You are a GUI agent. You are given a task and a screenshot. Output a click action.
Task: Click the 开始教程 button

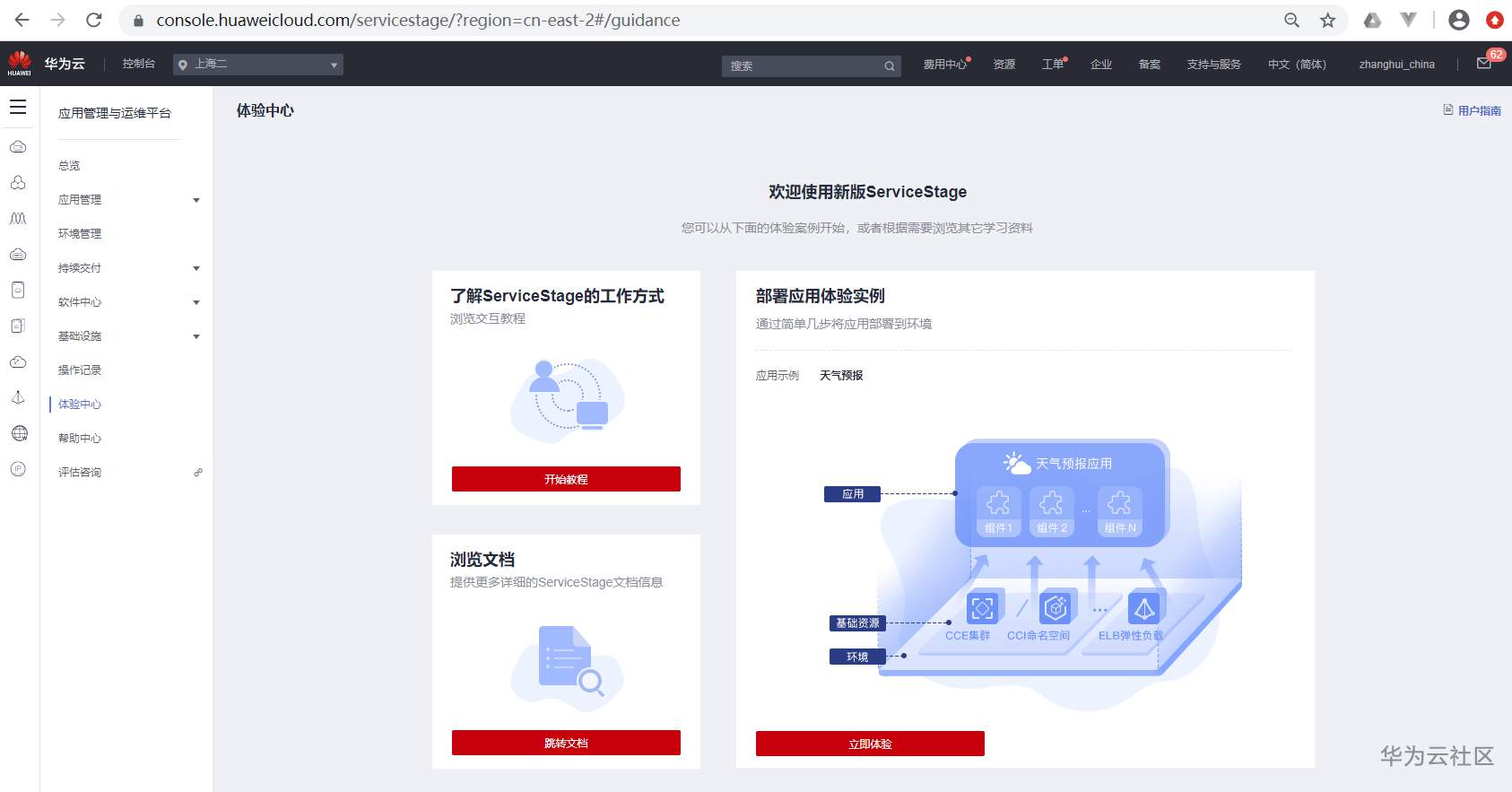pyautogui.click(x=566, y=479)
